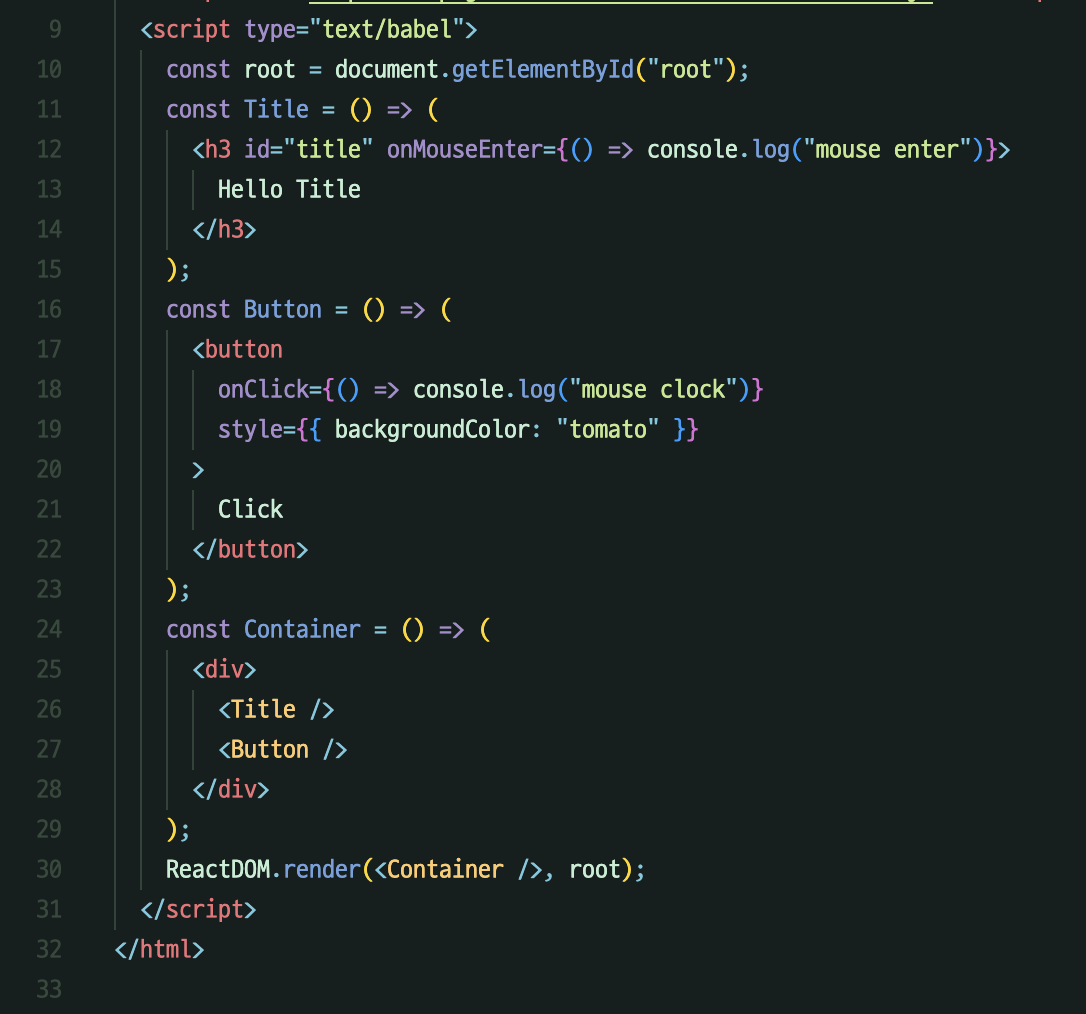Click the opening script tag name
Viewport: 1086px width, 1014px height.
(191, 30)
